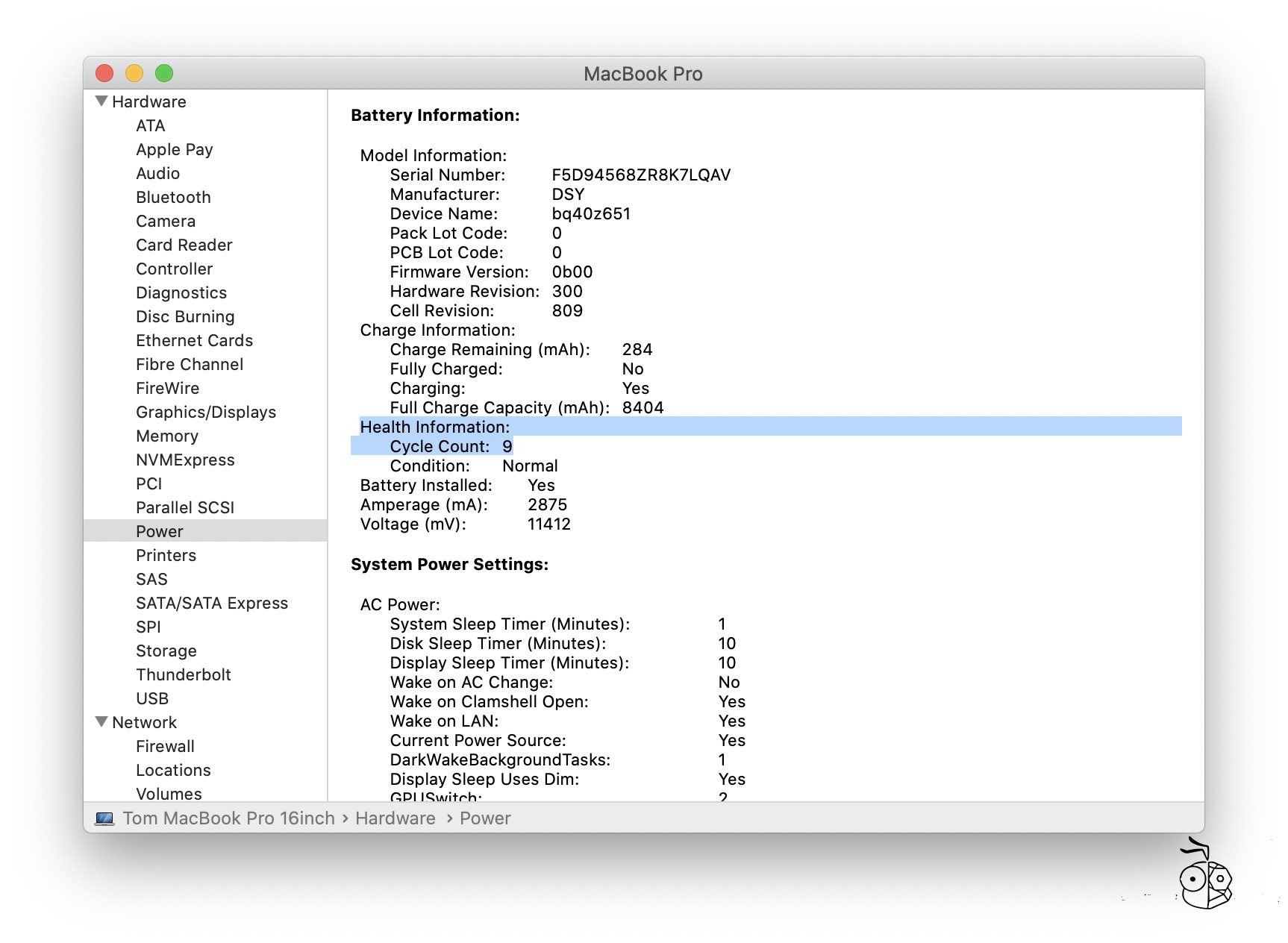Select Apple Pay in the sidebar
Image resolution: width=1288 pixels, height=943 pixels.
pyautogui.click(x=174, y=149)
